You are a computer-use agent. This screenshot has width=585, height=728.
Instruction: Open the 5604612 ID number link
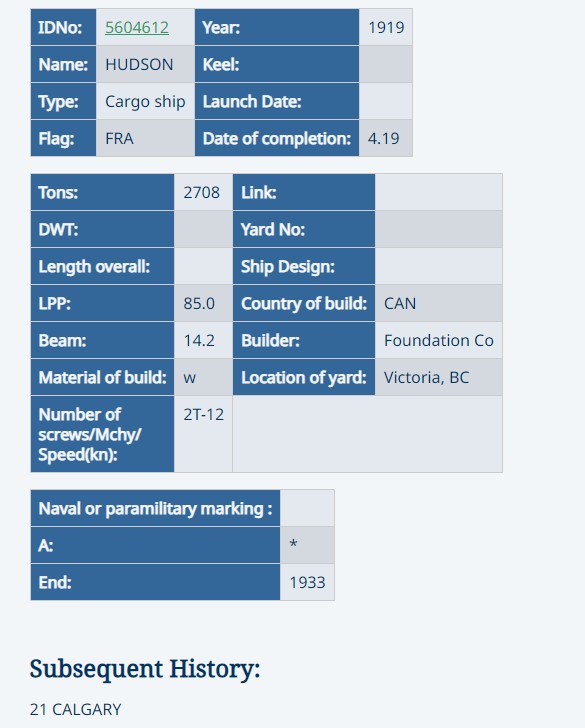(x=137, y=27)
